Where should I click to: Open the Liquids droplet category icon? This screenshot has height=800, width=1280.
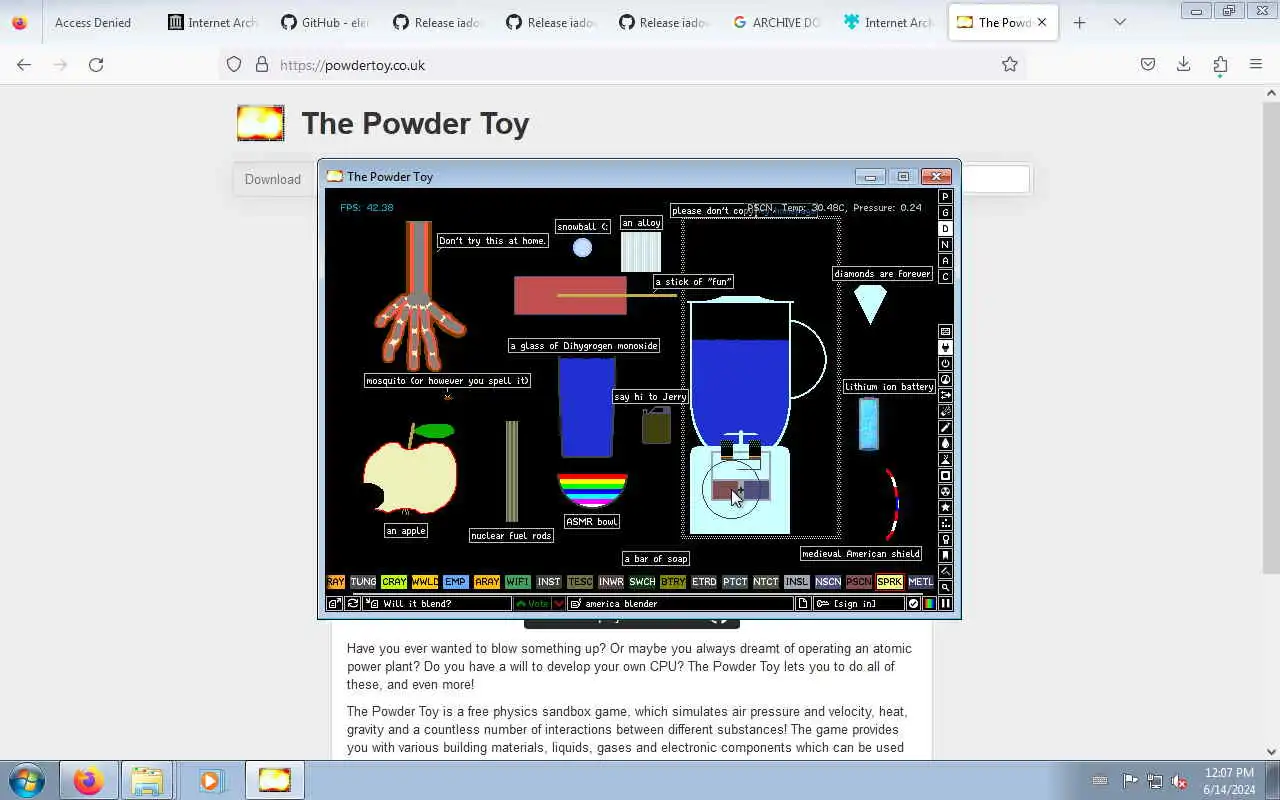point(945,443)
